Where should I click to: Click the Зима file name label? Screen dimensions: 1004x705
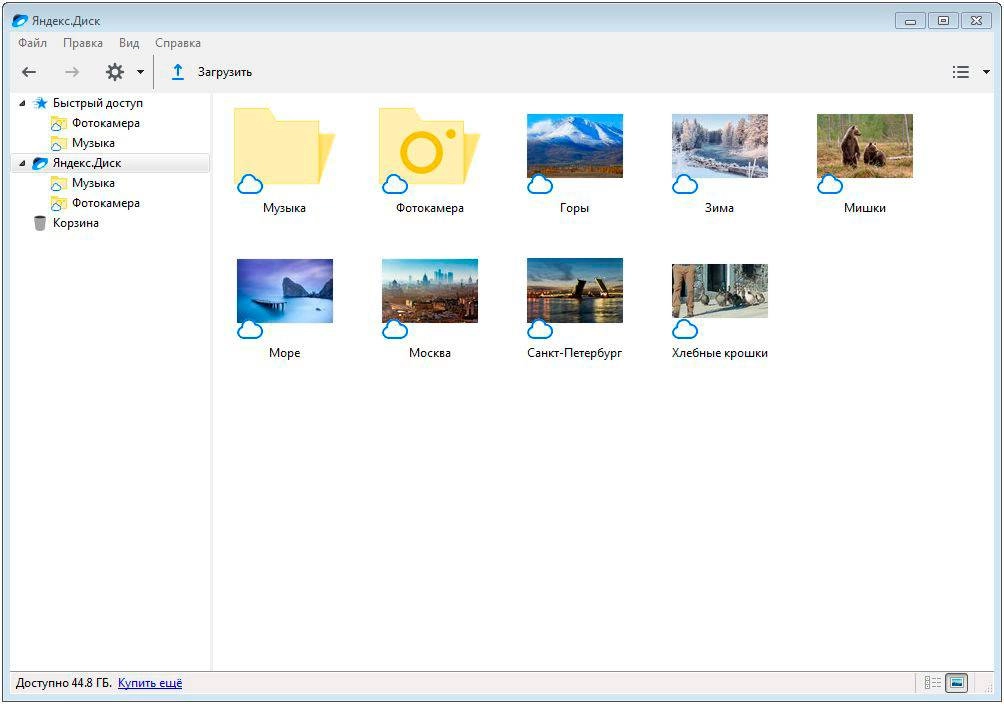(x=720, y=208)
